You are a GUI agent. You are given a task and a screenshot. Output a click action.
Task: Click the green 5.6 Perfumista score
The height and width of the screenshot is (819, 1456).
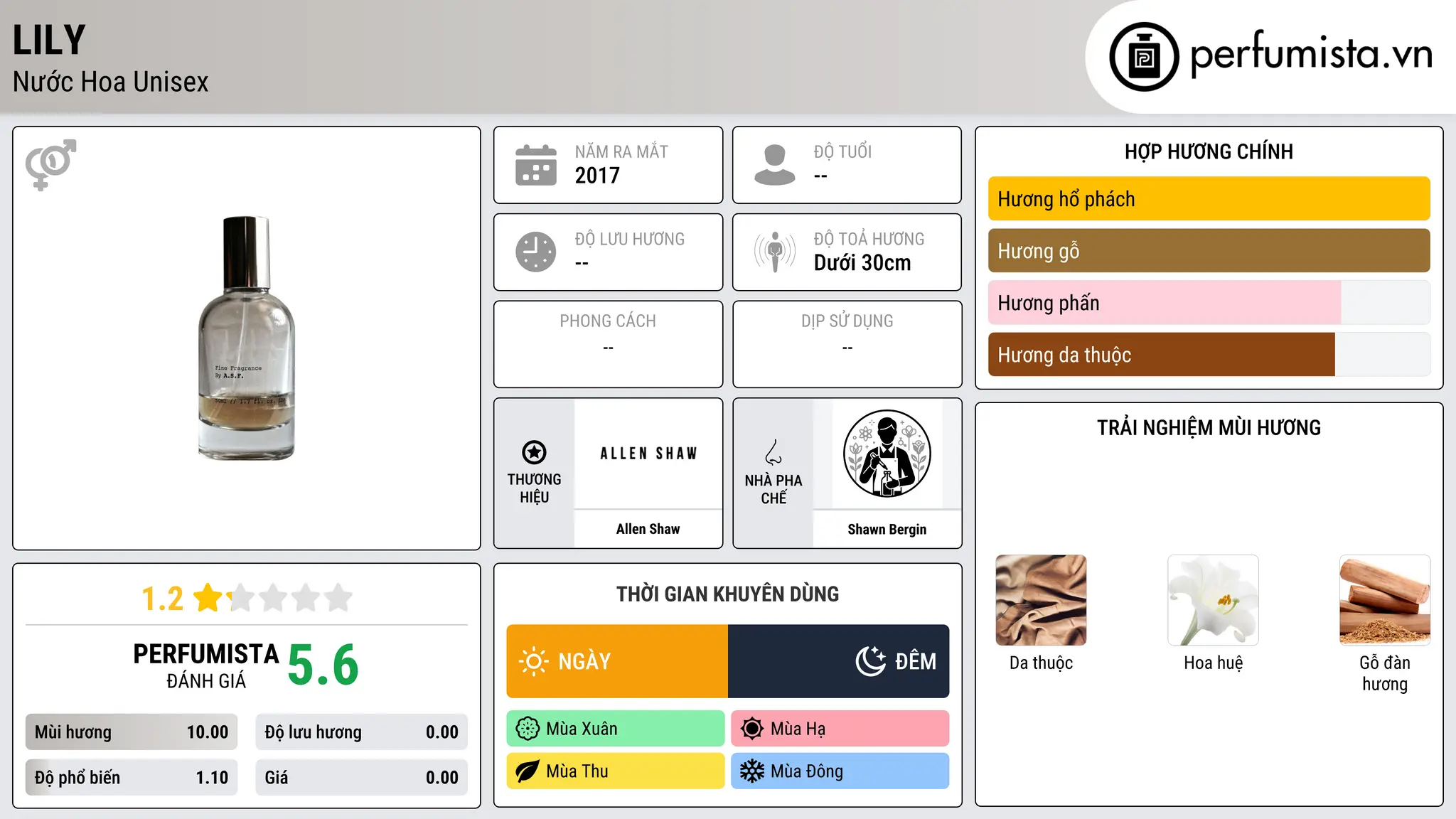[323, 665]
